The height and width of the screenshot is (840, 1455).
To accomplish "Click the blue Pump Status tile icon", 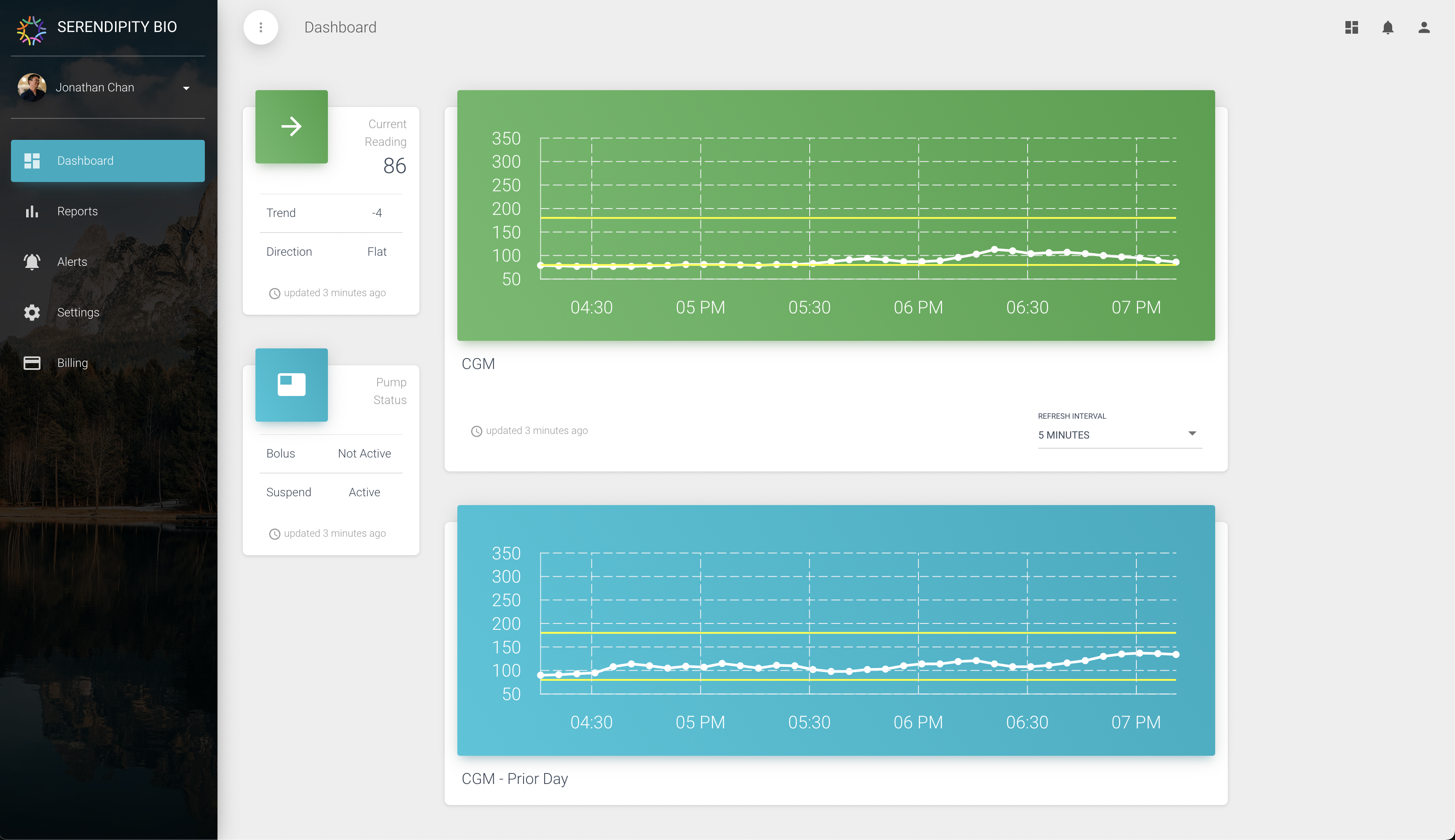I will coord(291,385).
